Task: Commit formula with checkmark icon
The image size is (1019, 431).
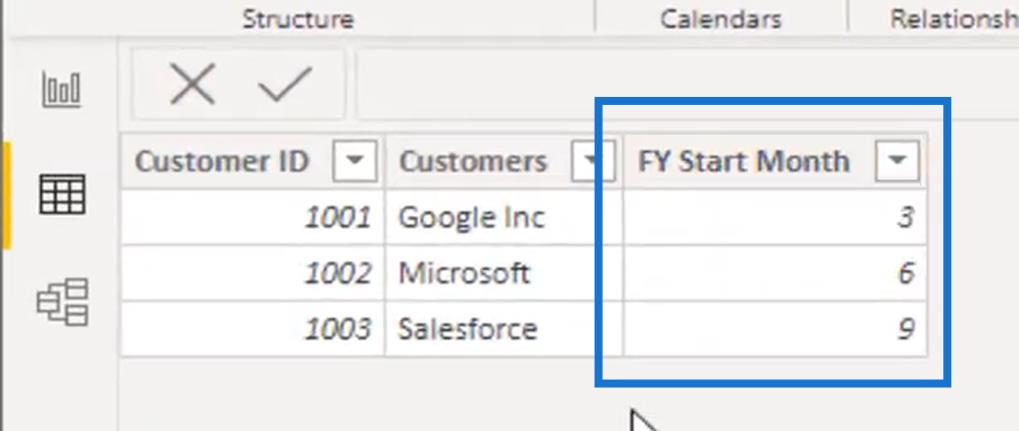Action: pos(285,84)
